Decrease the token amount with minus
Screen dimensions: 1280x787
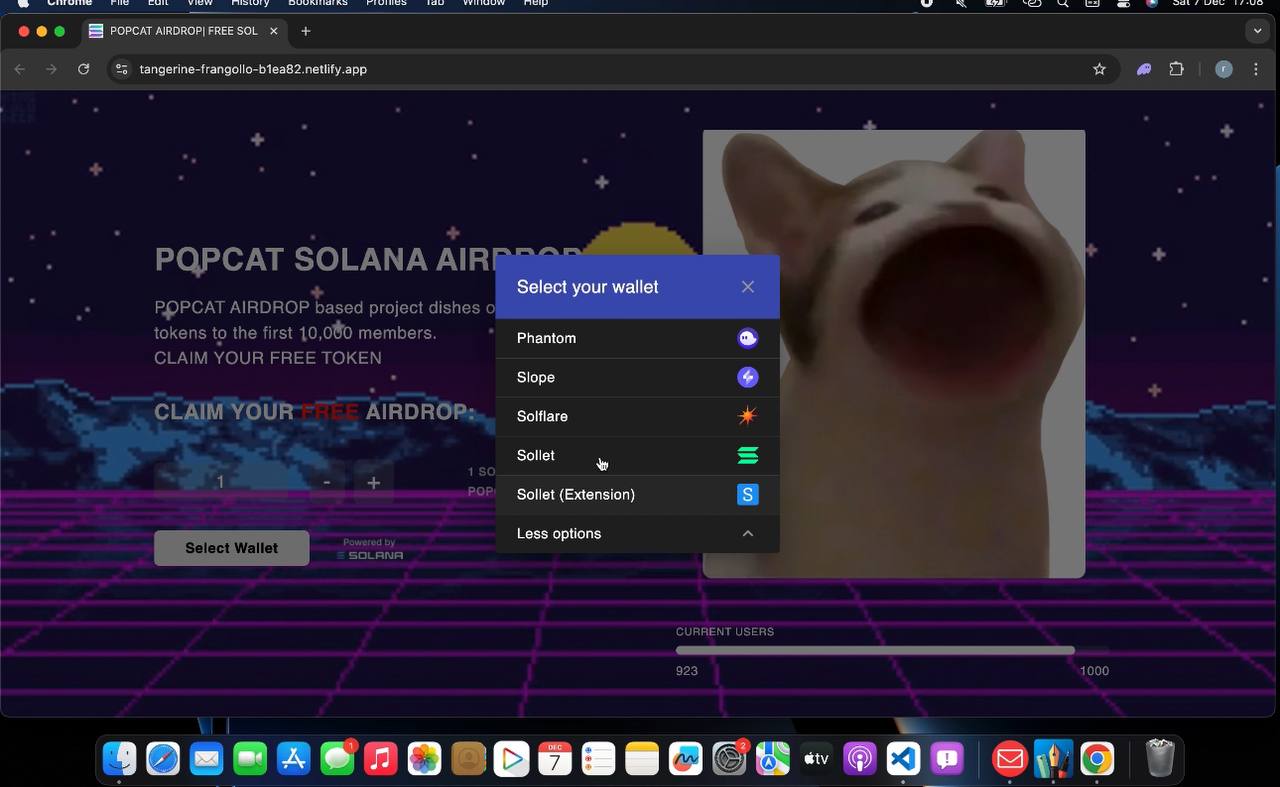pos(327,482)
